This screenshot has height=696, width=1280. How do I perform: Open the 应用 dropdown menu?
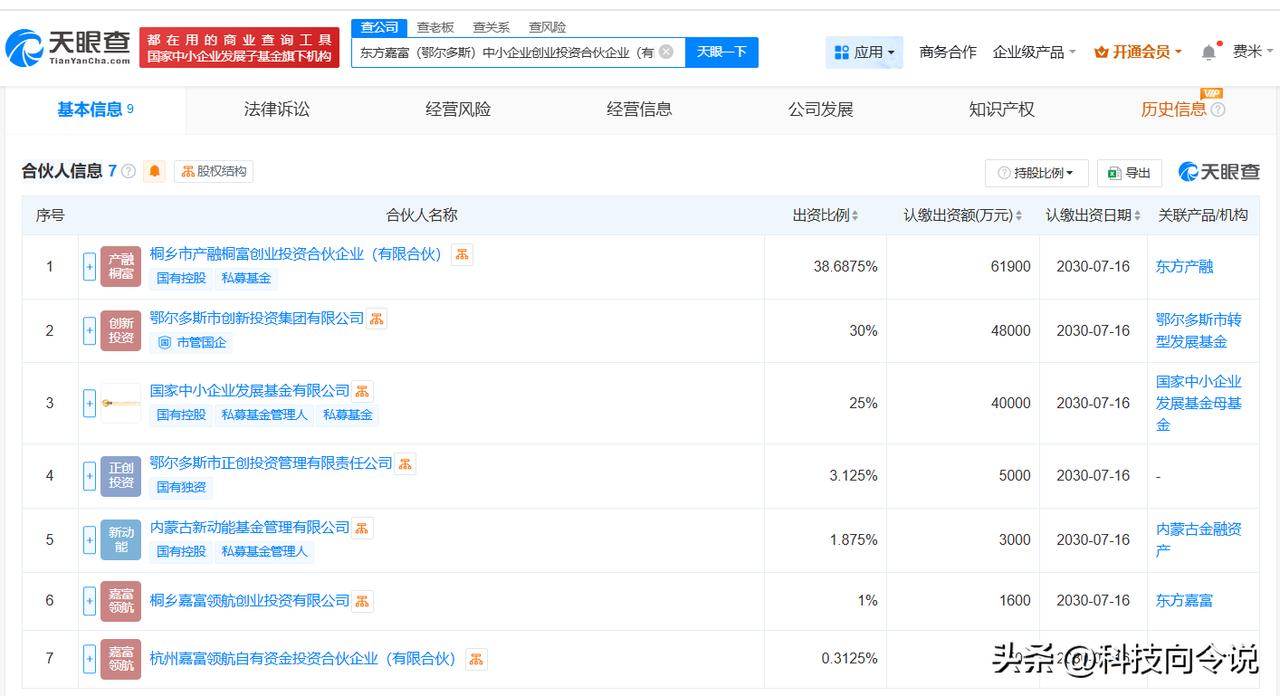864,52
